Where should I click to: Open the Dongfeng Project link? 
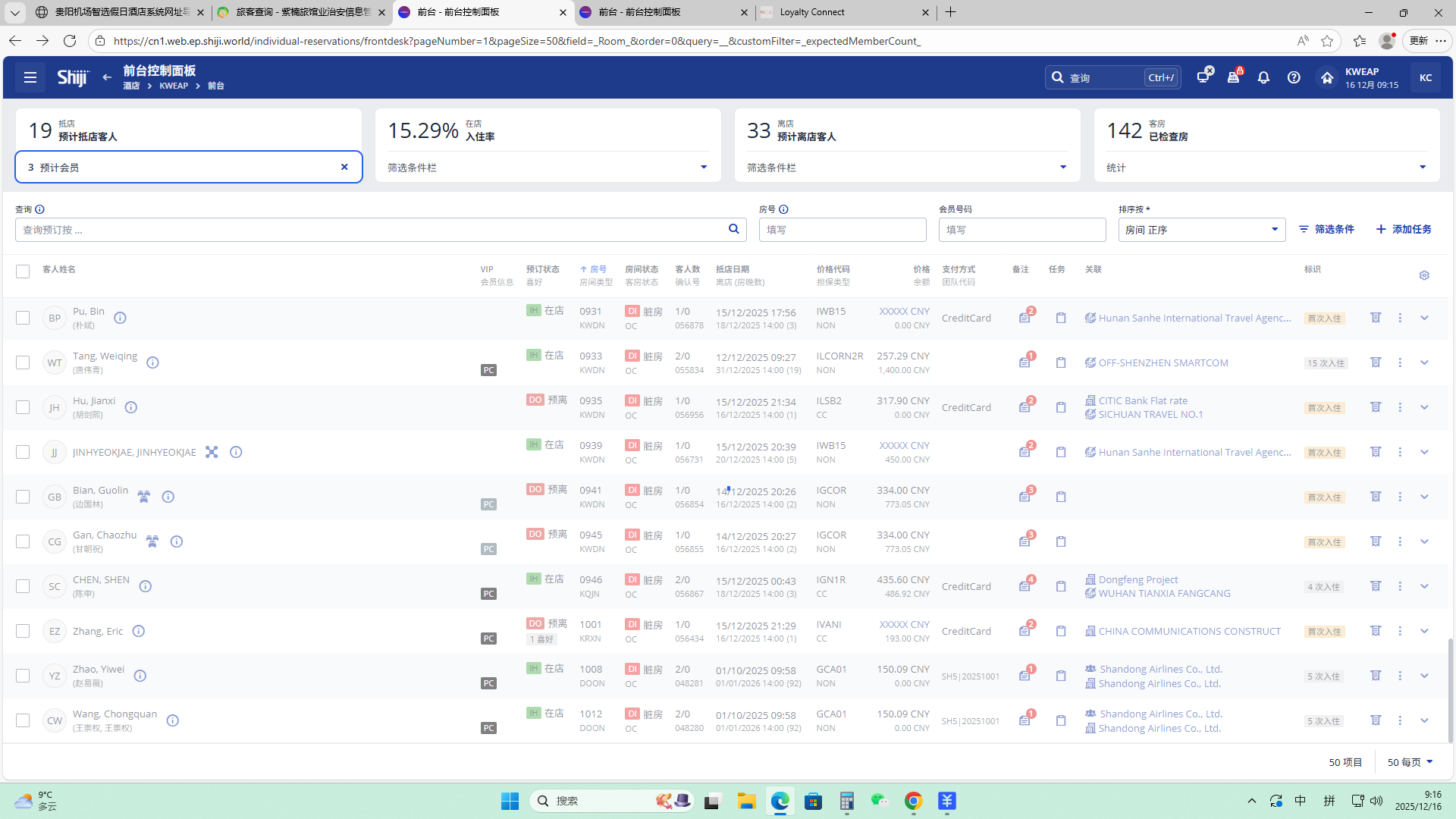point(1137,579)
